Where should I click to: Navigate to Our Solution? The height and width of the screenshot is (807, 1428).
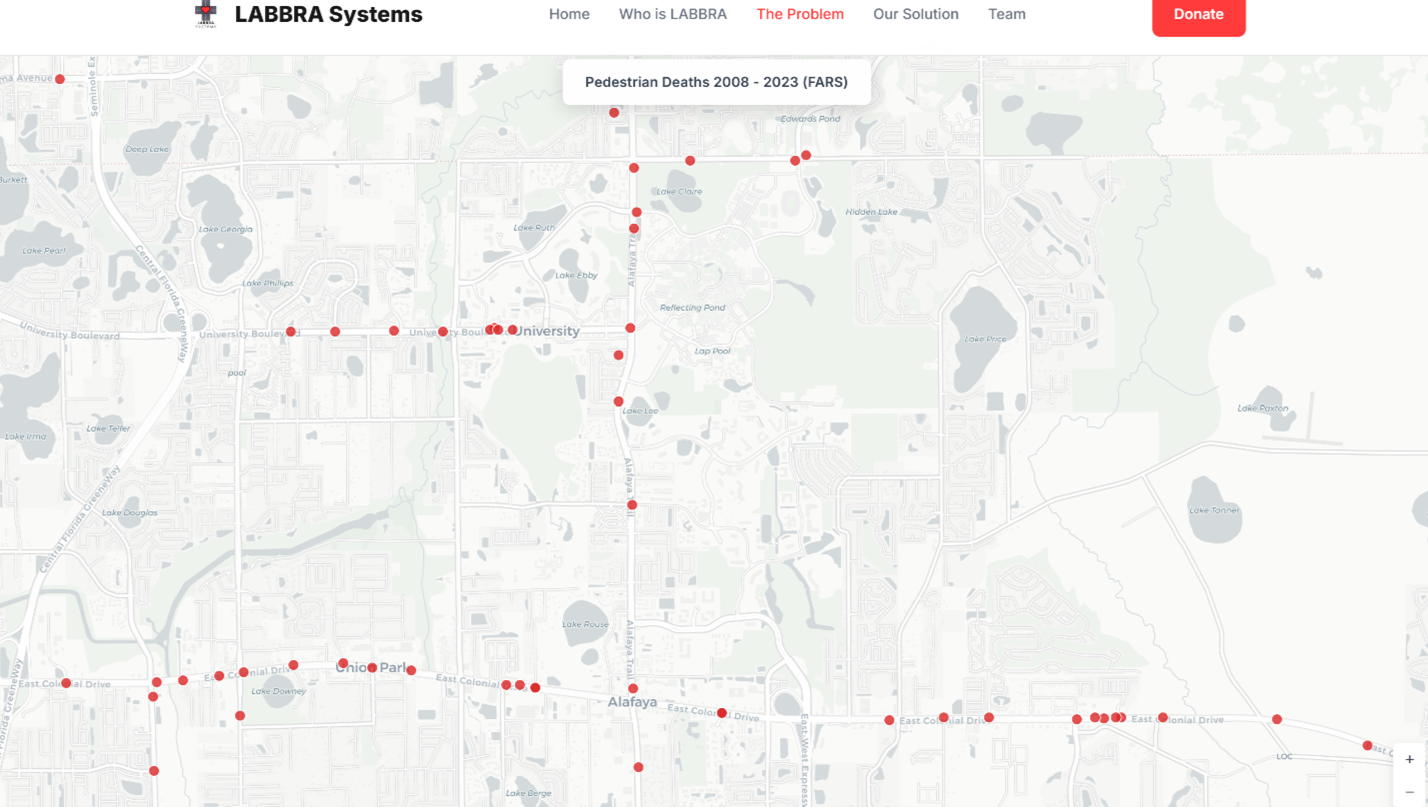click(x=915, y=14)
